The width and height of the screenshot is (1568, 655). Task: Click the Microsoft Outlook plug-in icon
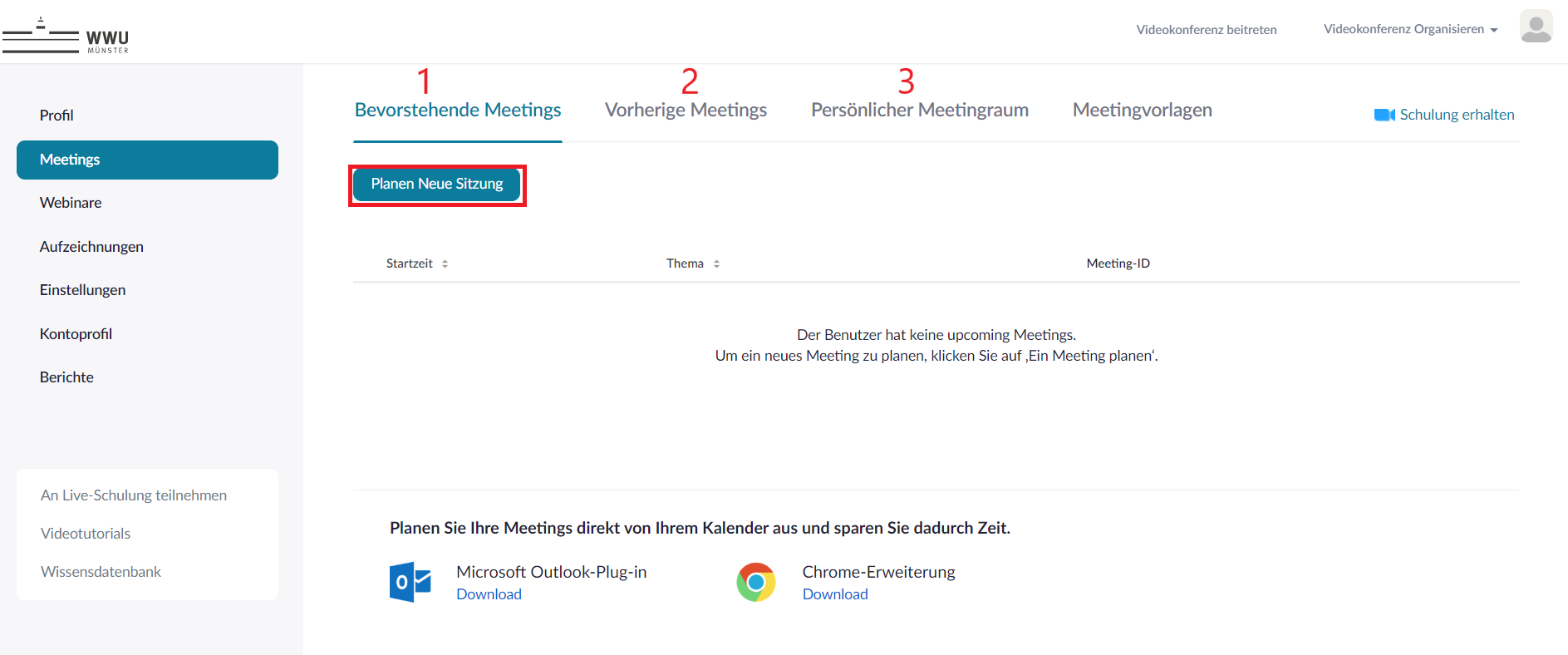click(x=410, y=582)
